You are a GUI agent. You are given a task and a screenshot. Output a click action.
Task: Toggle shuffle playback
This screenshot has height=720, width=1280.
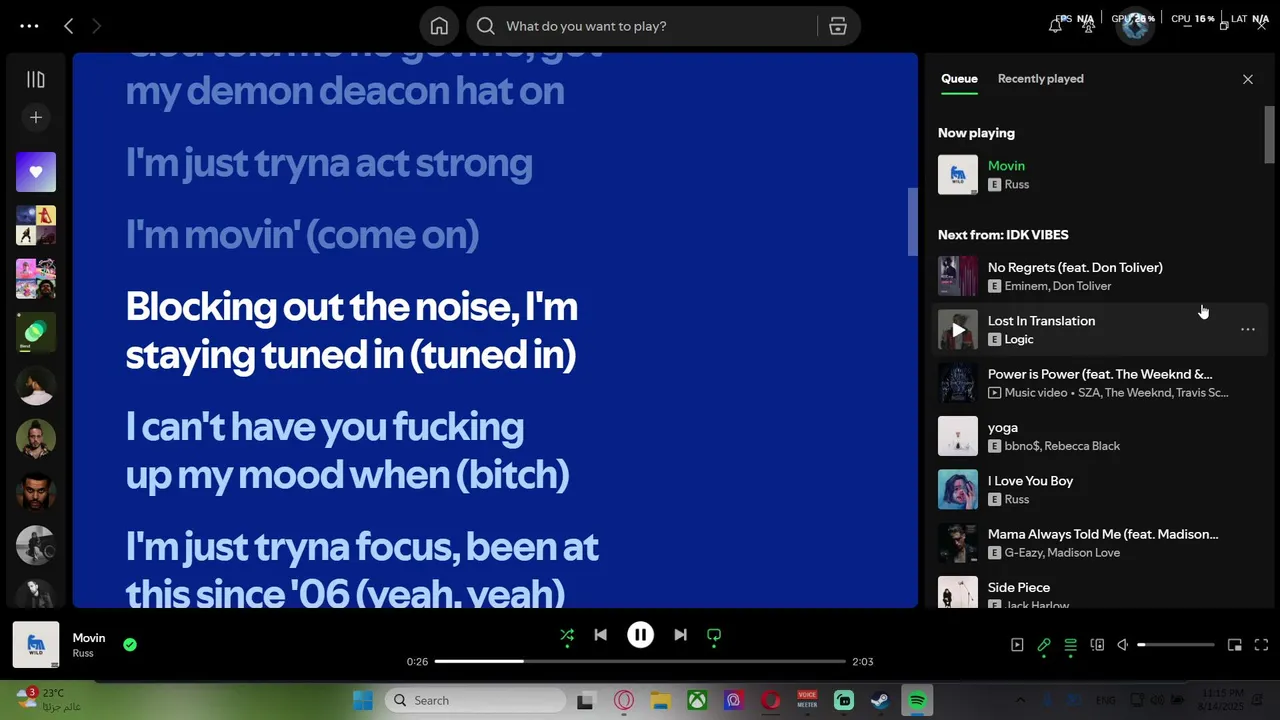[567, 635]
